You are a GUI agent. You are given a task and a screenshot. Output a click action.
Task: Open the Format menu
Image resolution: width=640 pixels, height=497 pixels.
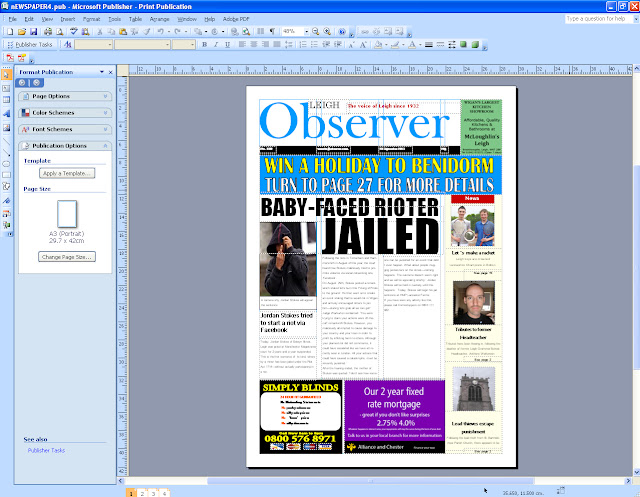tap(91, 19)
